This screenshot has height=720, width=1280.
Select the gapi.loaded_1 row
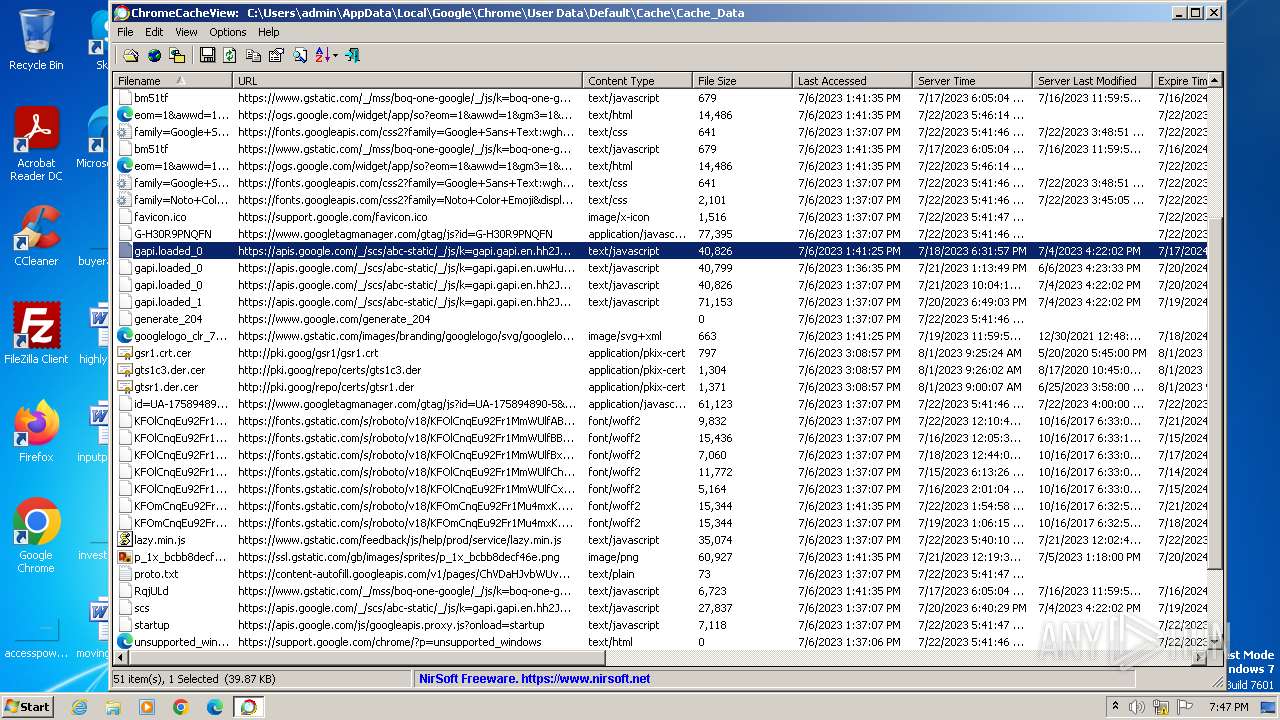(661, 302)
